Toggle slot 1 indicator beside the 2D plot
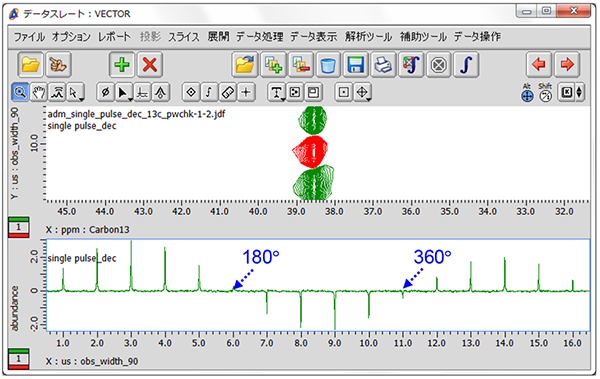600x379 pixels. (x=18, y=227)
